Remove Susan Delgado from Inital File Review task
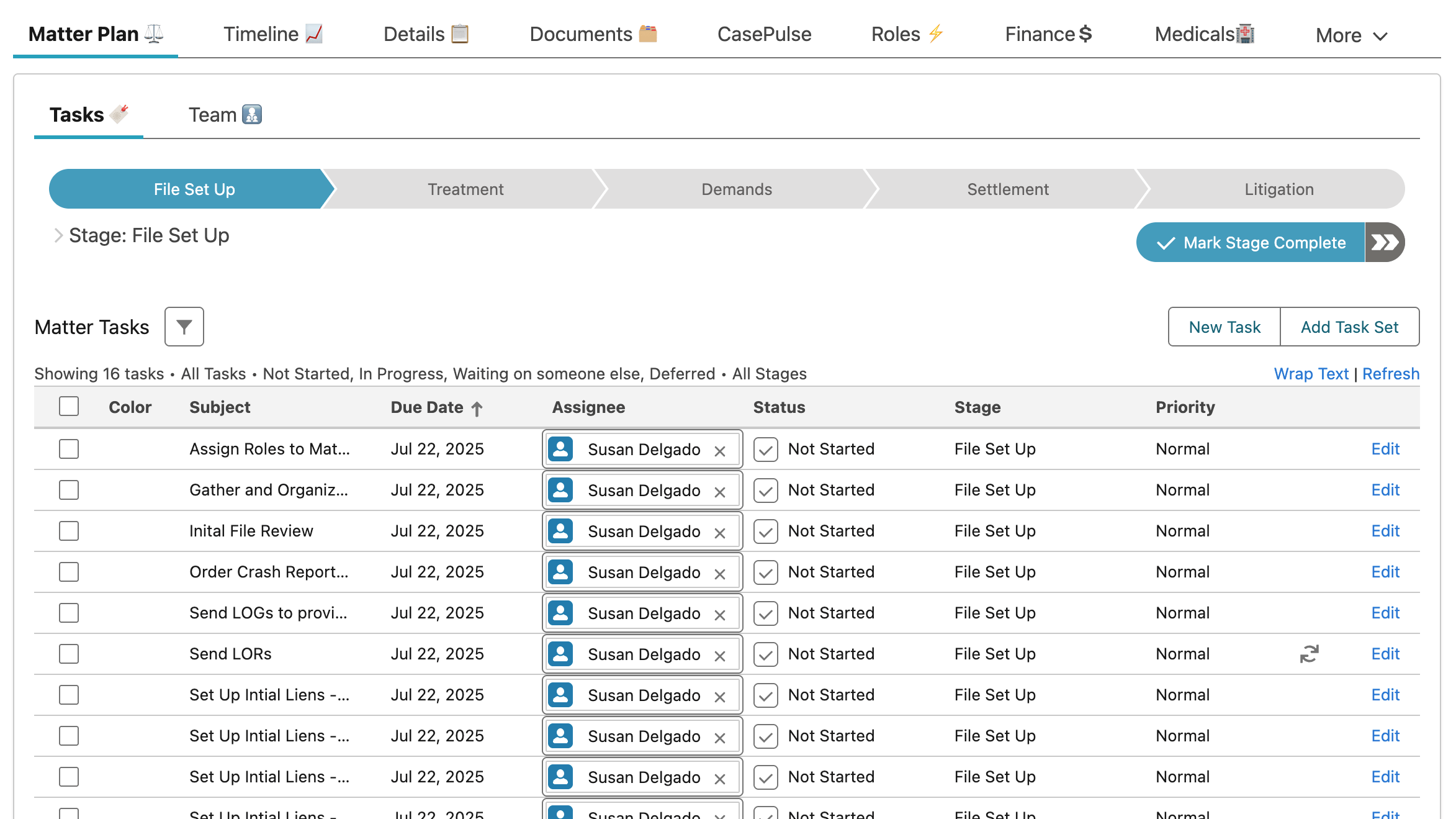This screenshot has width=1456, height=819. [x=720, y=532]
